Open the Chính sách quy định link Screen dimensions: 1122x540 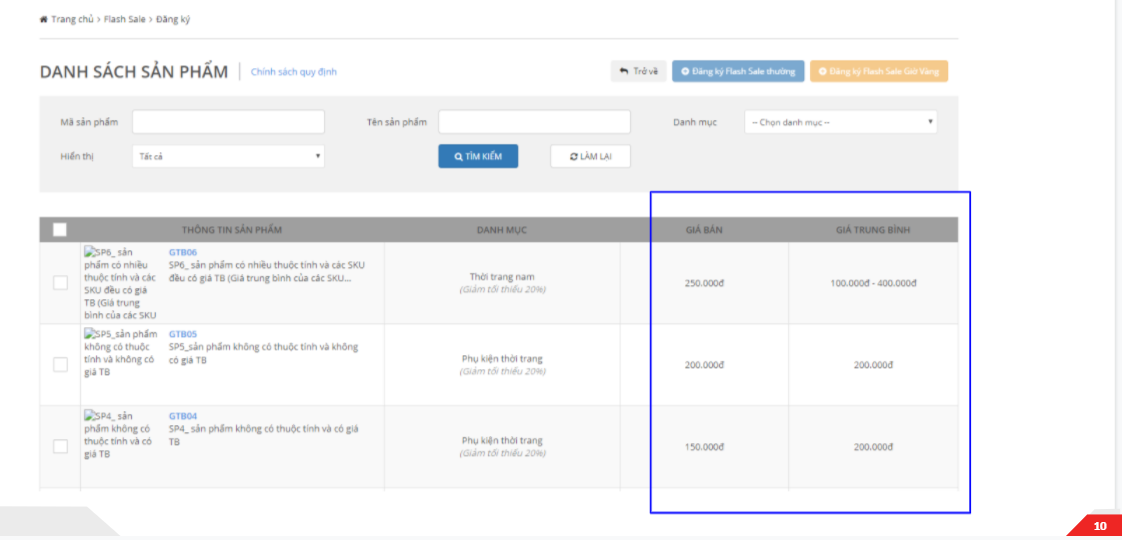coord(293,72)
